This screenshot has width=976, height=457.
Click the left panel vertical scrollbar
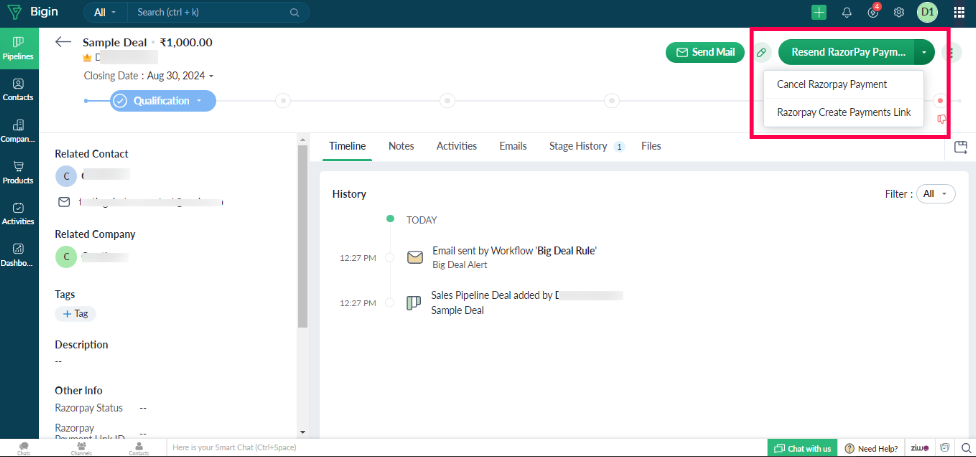coord(303,237)
